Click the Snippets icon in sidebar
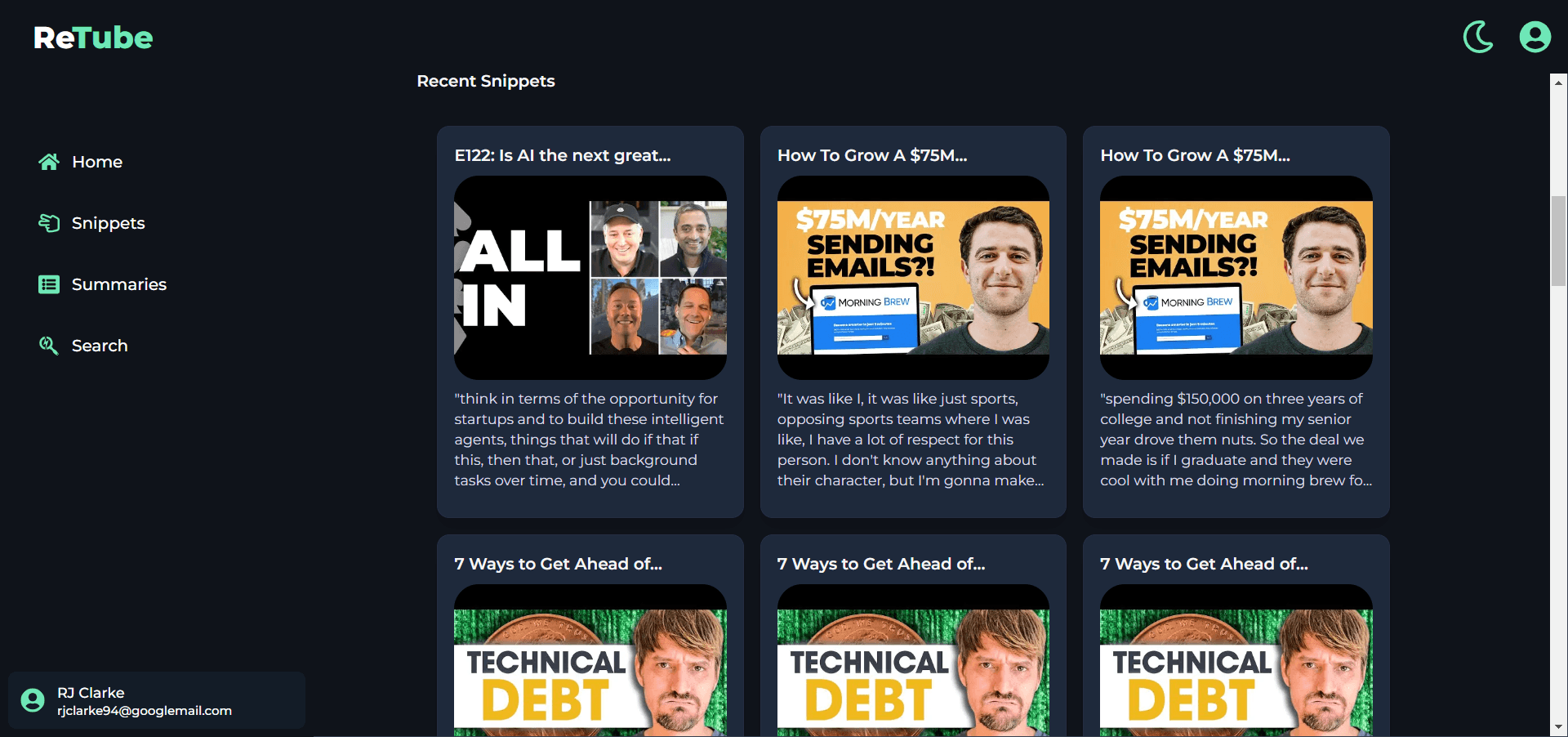The width and height of the screenshot is (1568, 737). point(49,223)
